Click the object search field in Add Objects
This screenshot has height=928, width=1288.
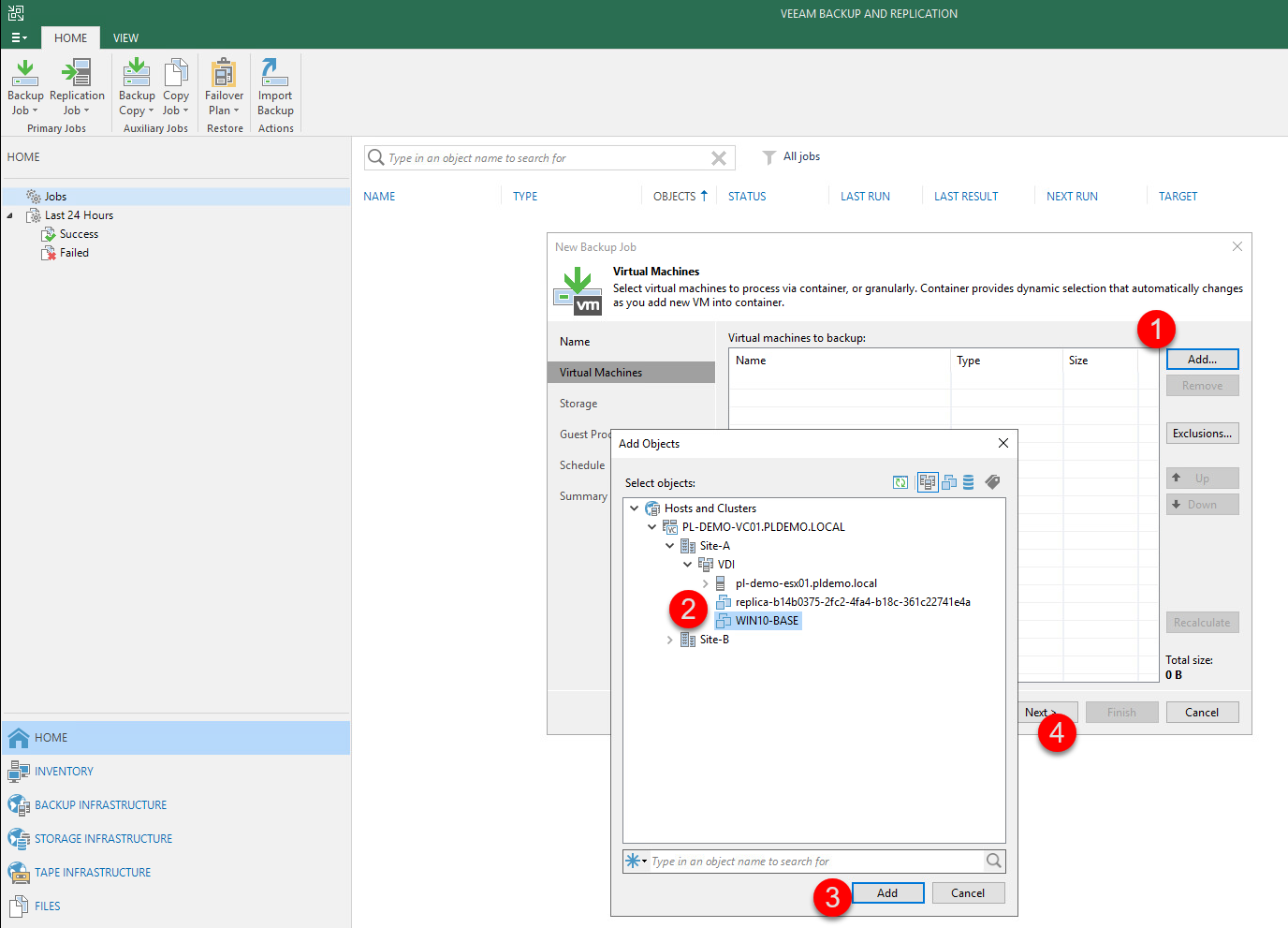click(814, 862)
